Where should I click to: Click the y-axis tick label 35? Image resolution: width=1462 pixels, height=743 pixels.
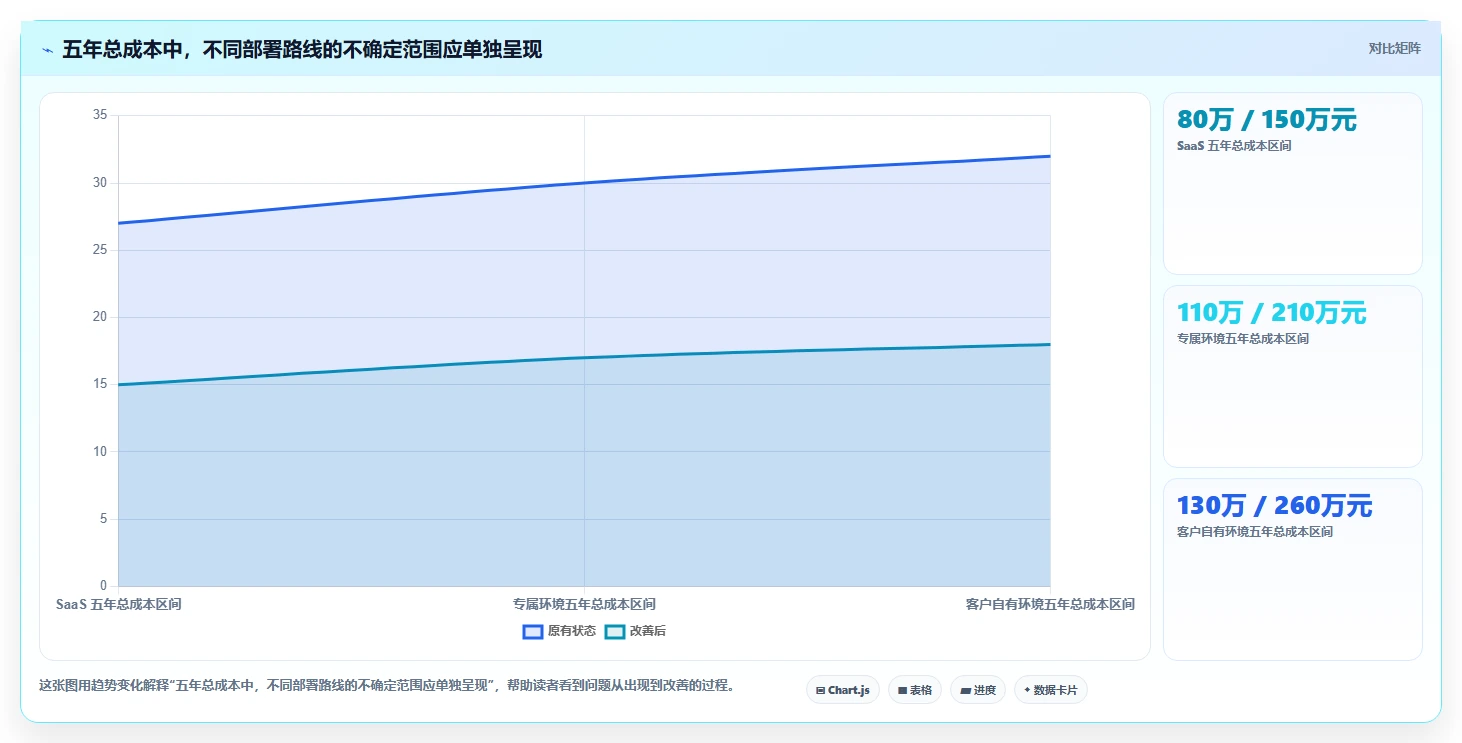click(x=99, y=115)
